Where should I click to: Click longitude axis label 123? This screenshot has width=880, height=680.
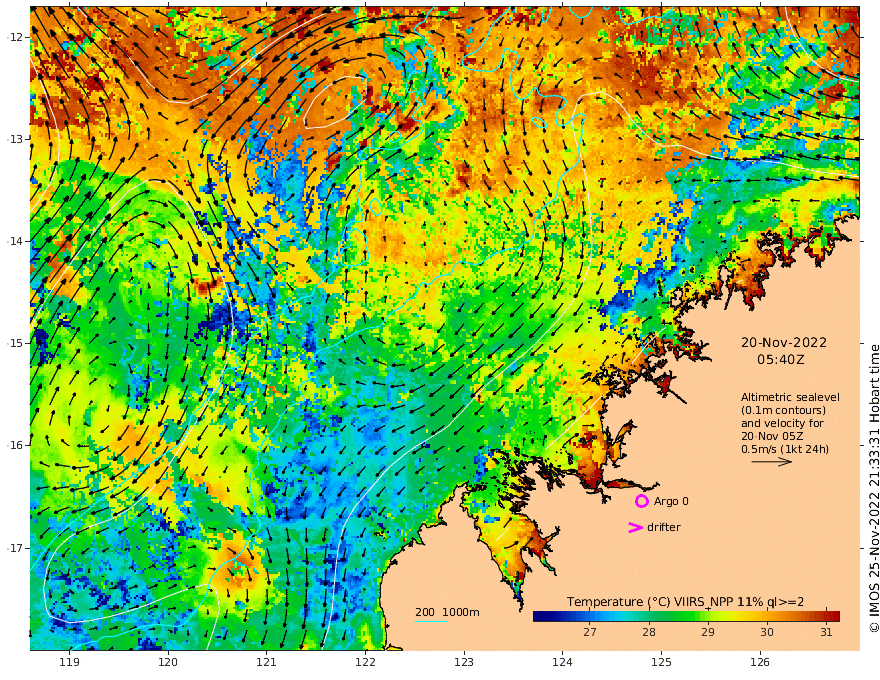click(464, 662)
